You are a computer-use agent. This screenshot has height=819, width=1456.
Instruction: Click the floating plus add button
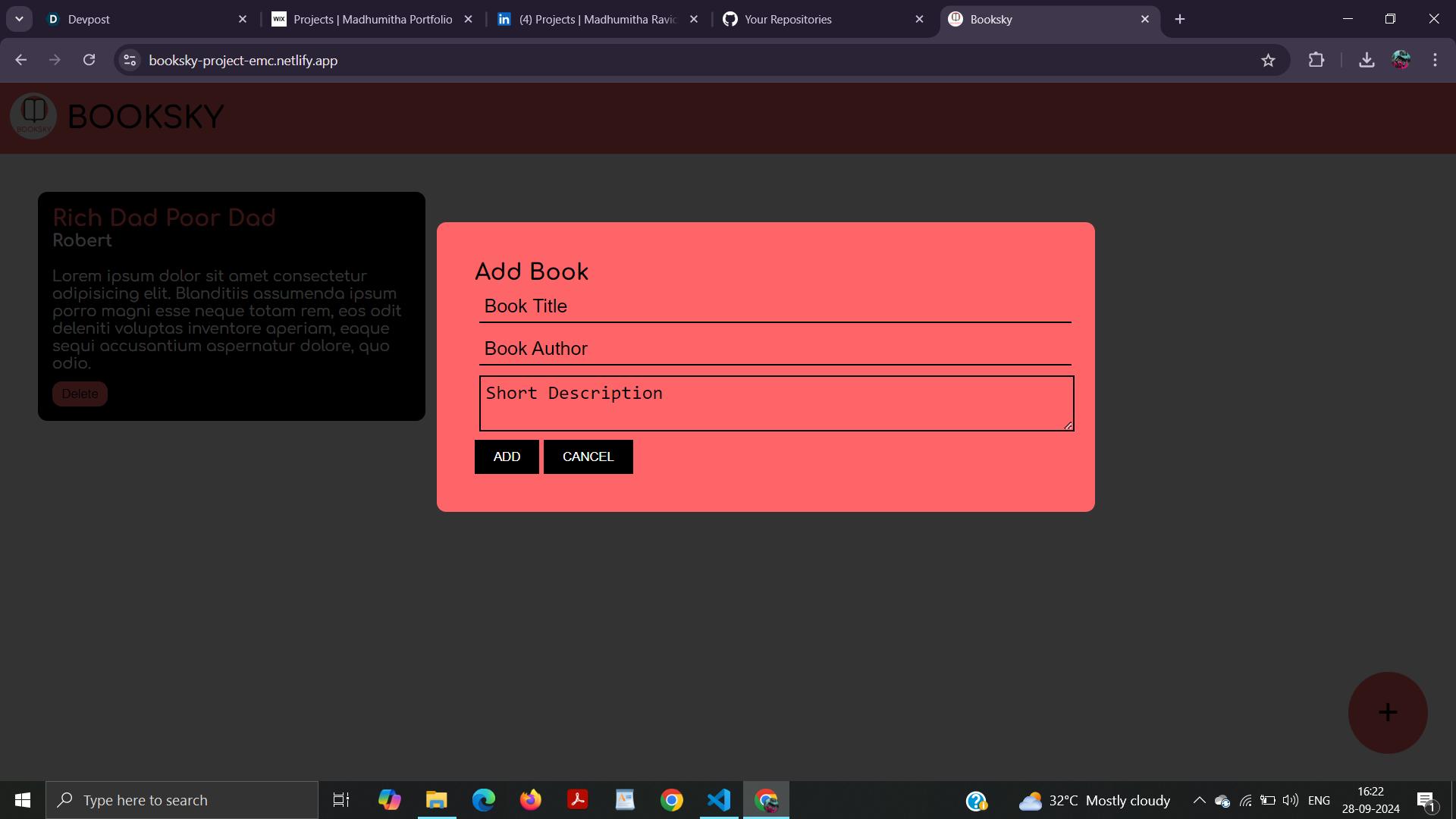(x=1387, y=712)
